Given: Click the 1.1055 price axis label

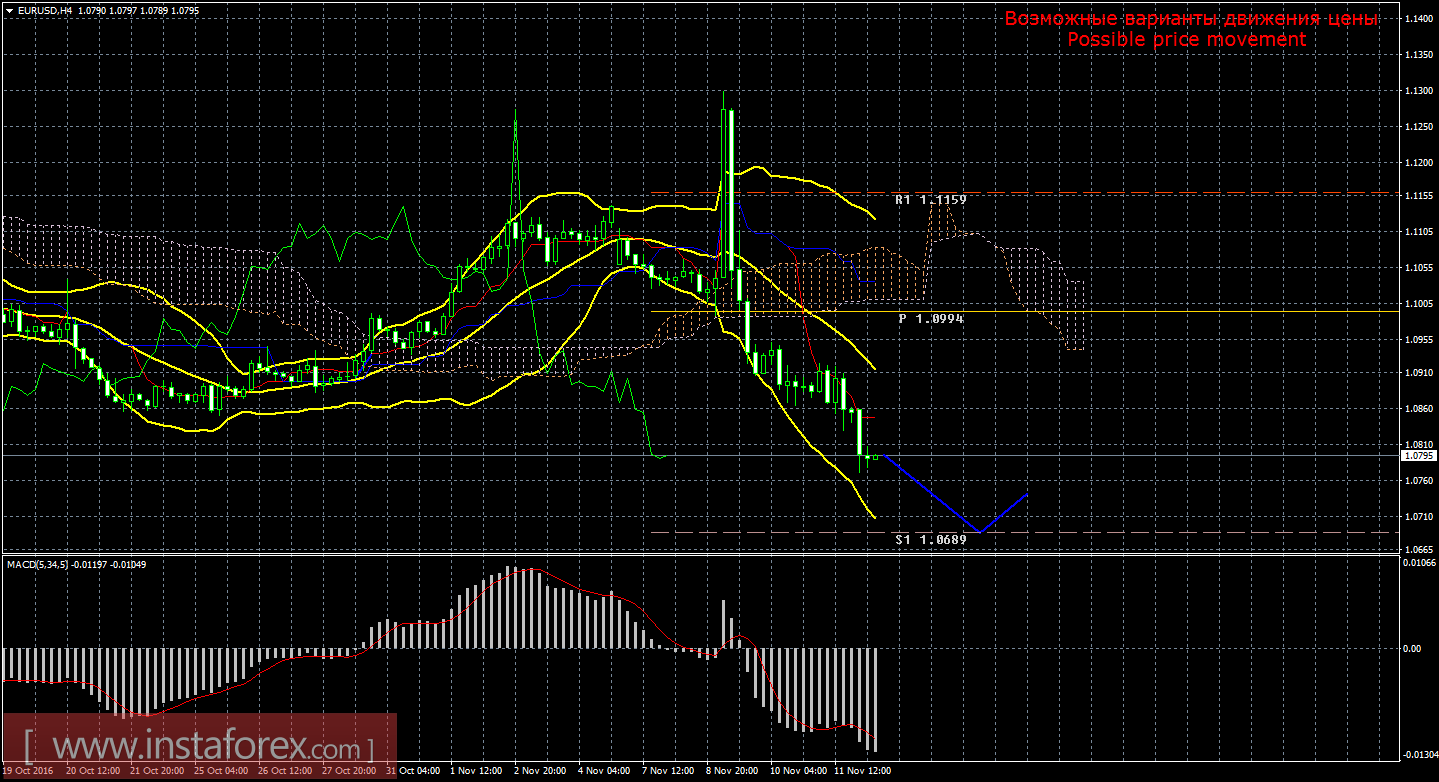Looking at the screenshot, I should coord(1417,268).
